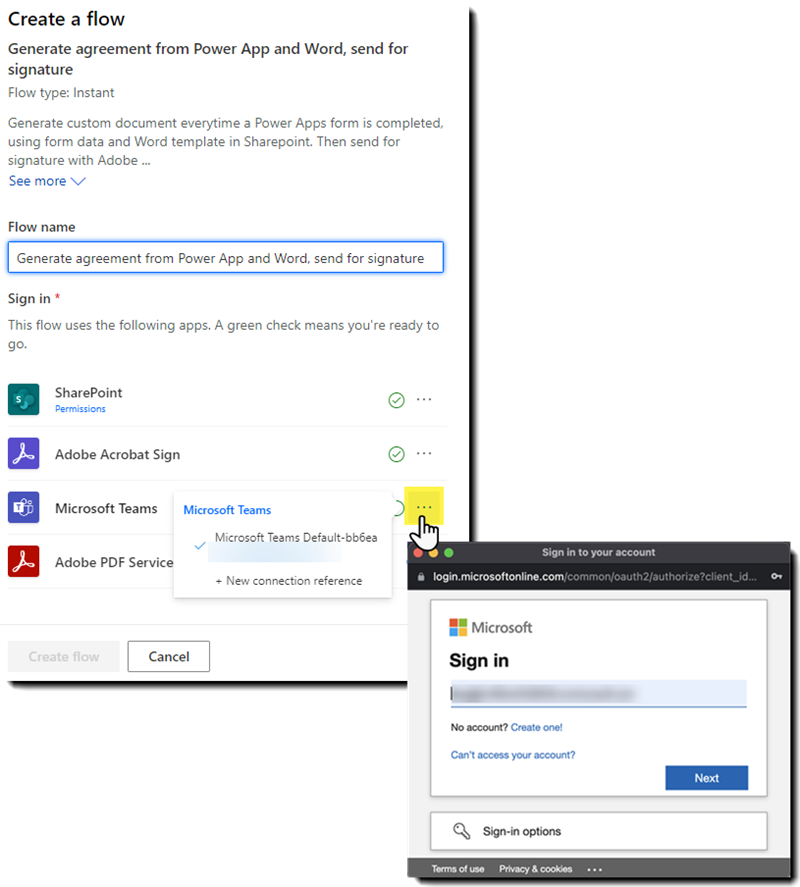Screen dimensions: 800x887
Task: Click the email address field on sign-in
Action: tap(598, 693)
